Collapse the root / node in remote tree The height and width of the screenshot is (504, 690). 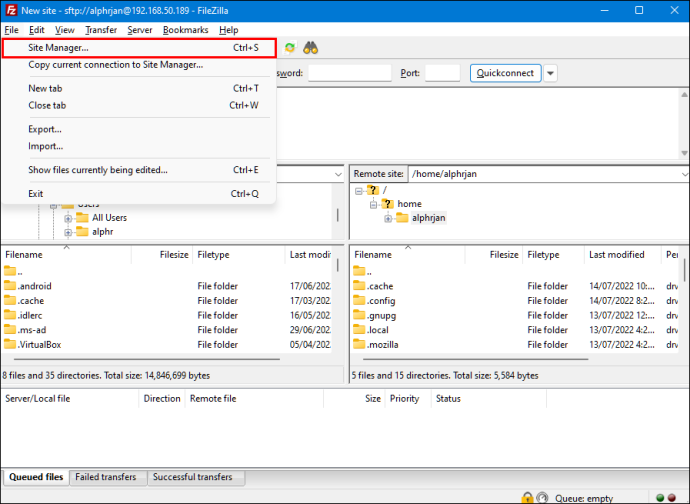coord(359,191)
